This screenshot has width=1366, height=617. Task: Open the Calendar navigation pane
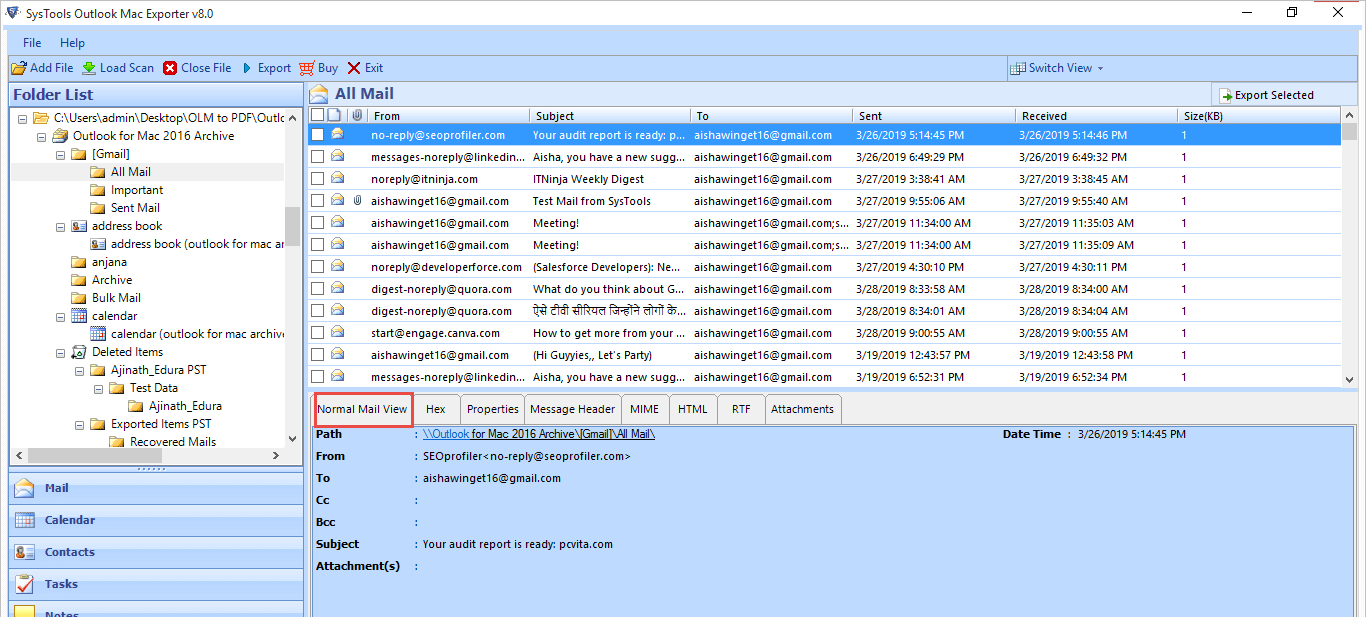coord(156,520)
